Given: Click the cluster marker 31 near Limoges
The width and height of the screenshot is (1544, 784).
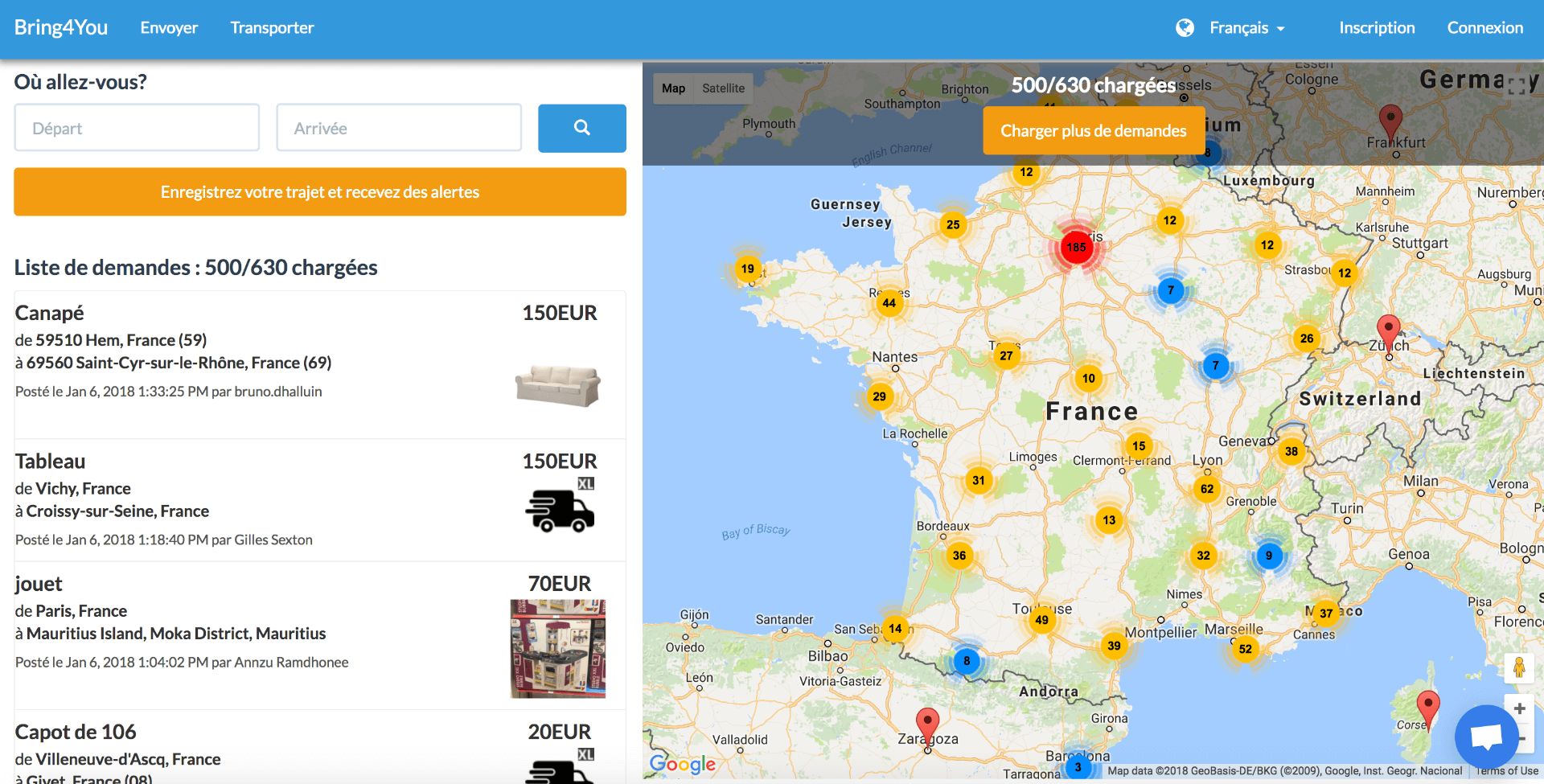Looking at the screenshot, I should [978, 481].
